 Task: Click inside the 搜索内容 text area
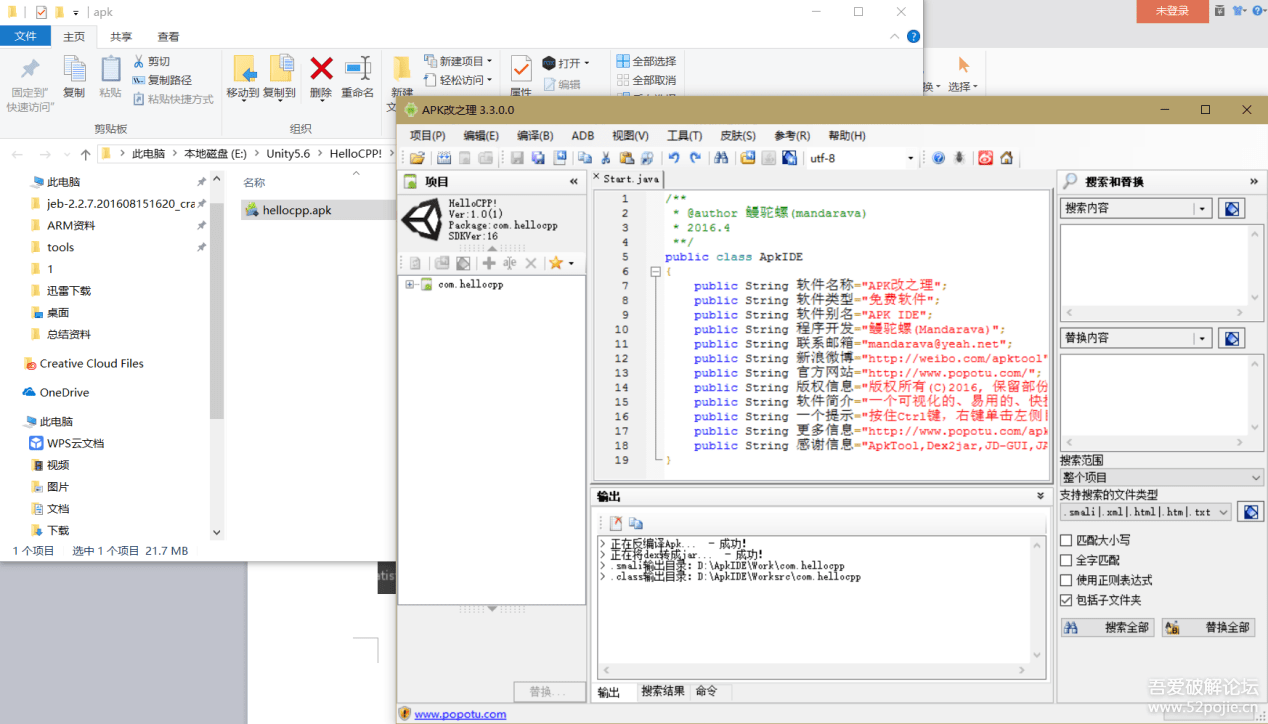coord(1155,265)
